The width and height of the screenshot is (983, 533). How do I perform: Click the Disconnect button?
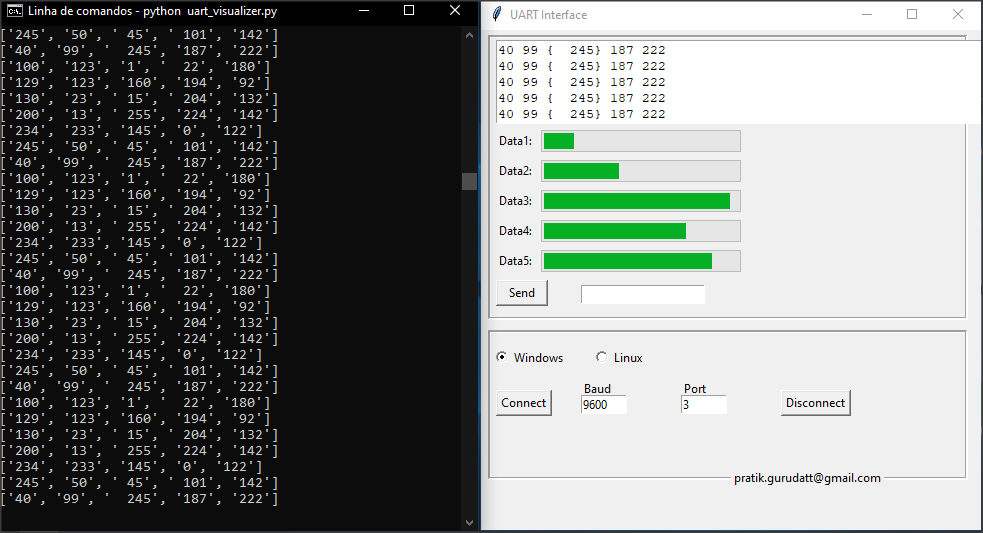pos(815,403)
